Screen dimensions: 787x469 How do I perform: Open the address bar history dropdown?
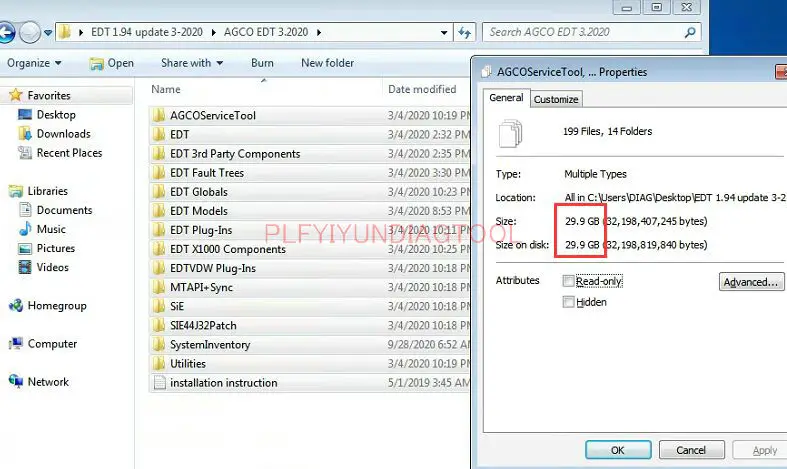(444, 33)
